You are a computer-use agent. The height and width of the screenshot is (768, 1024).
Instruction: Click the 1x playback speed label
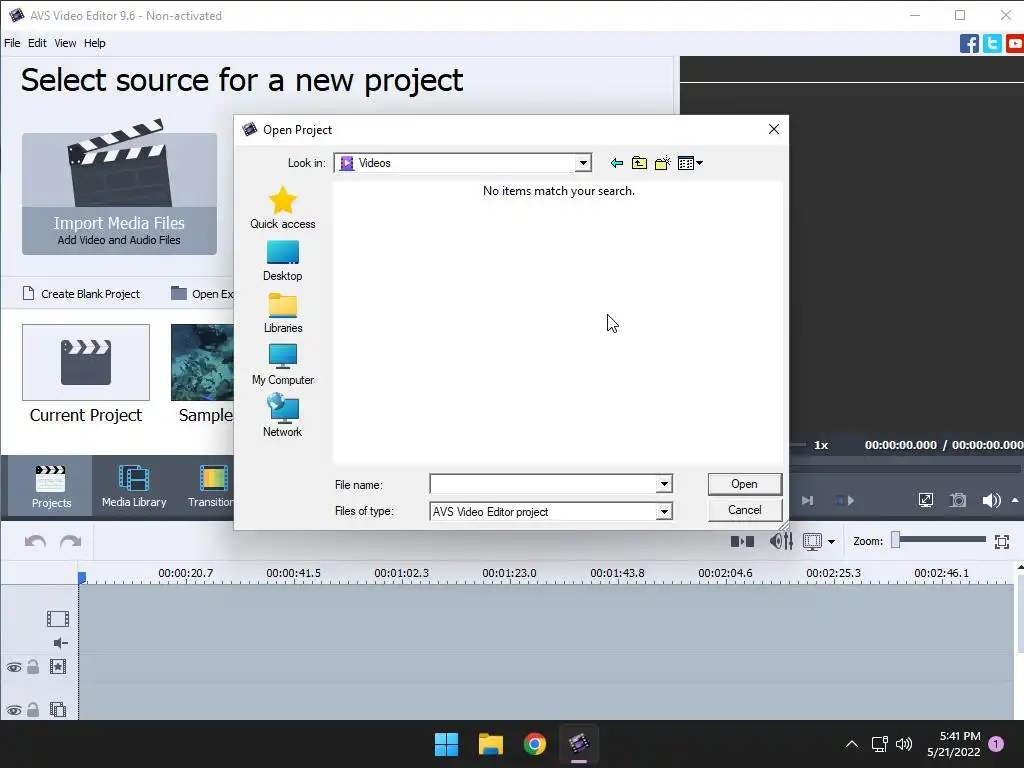[821, 445]
